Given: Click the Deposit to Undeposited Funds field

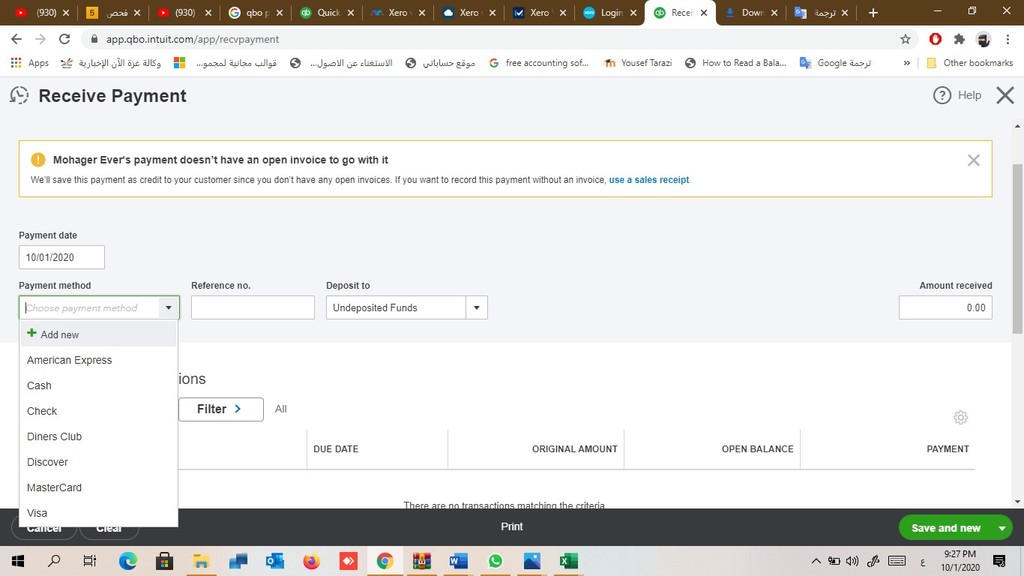Looking at the screenshot, I should point(396,308).
